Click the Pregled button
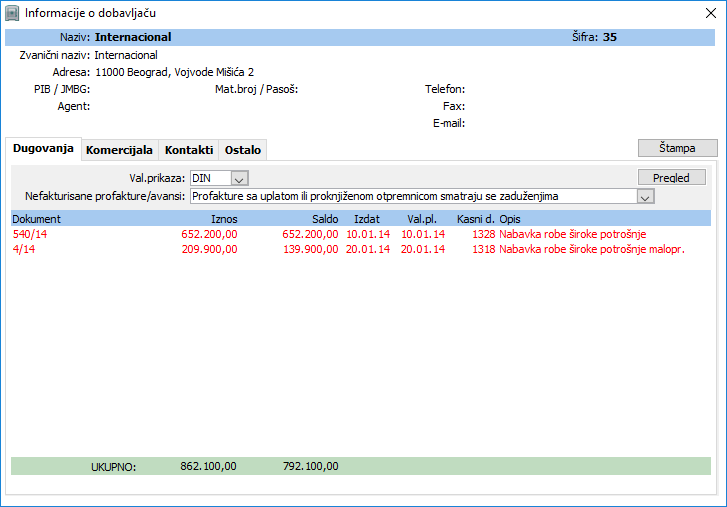Image resolution: width=727 pixels, height=507 pixels. pyautogui.click(x=672, y=177)
